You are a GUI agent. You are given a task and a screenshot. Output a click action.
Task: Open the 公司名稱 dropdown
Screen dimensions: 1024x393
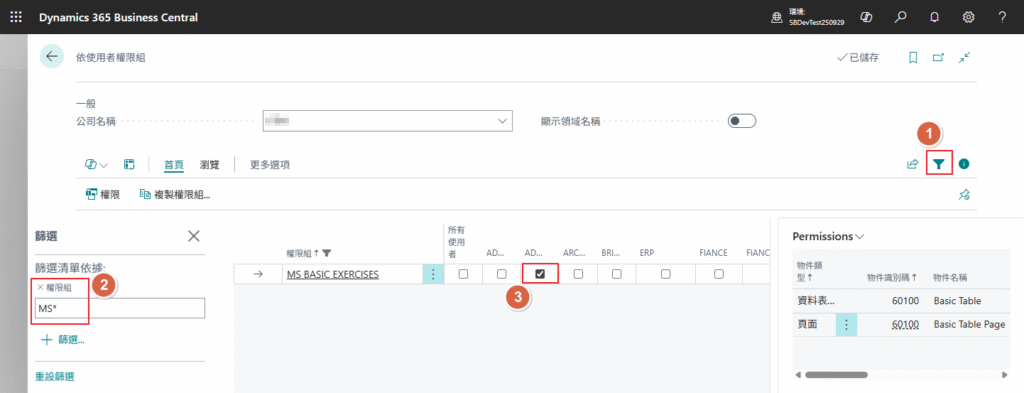tap(503, 121)
